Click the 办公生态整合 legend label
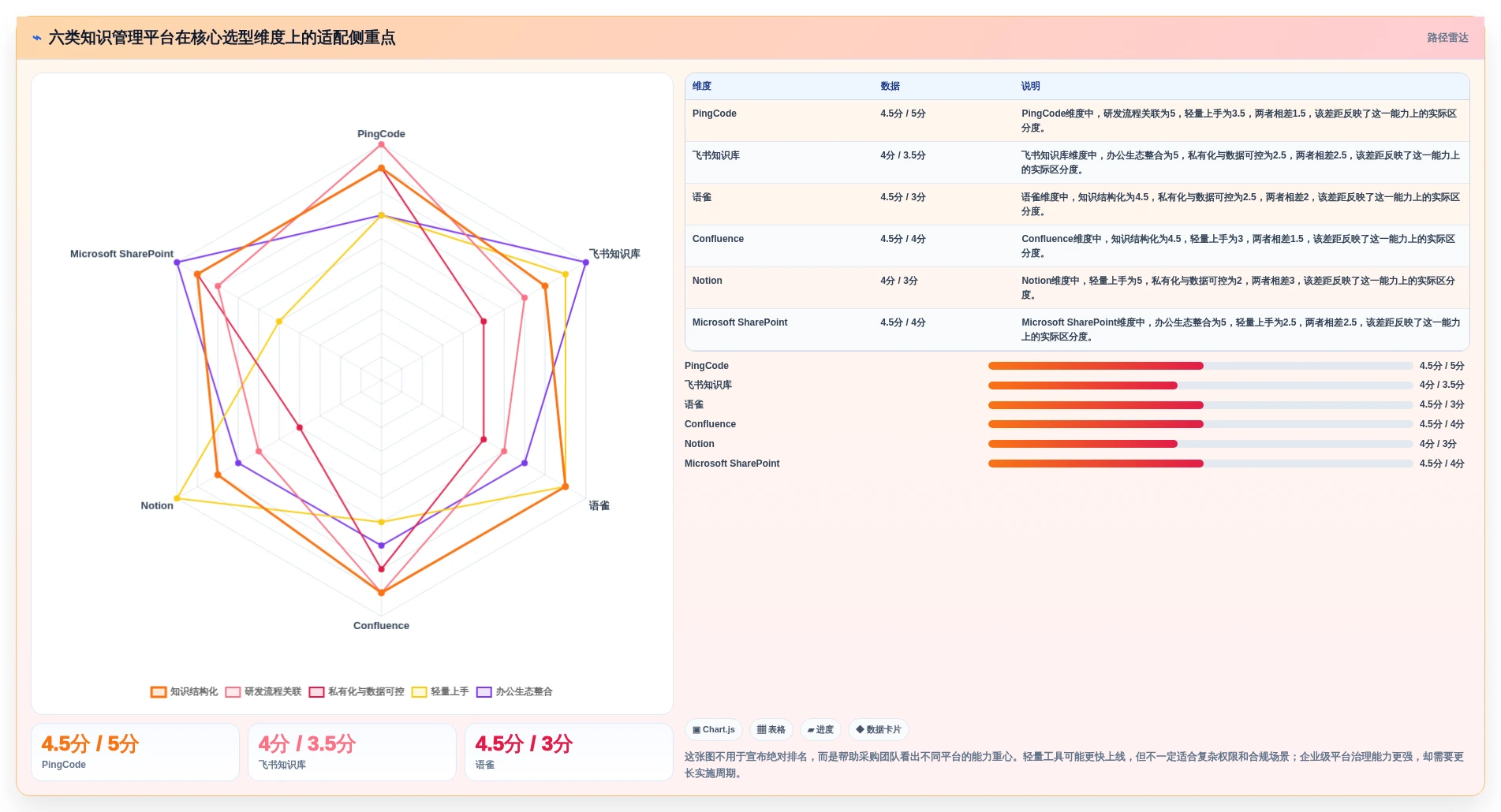 click(524, 691)
